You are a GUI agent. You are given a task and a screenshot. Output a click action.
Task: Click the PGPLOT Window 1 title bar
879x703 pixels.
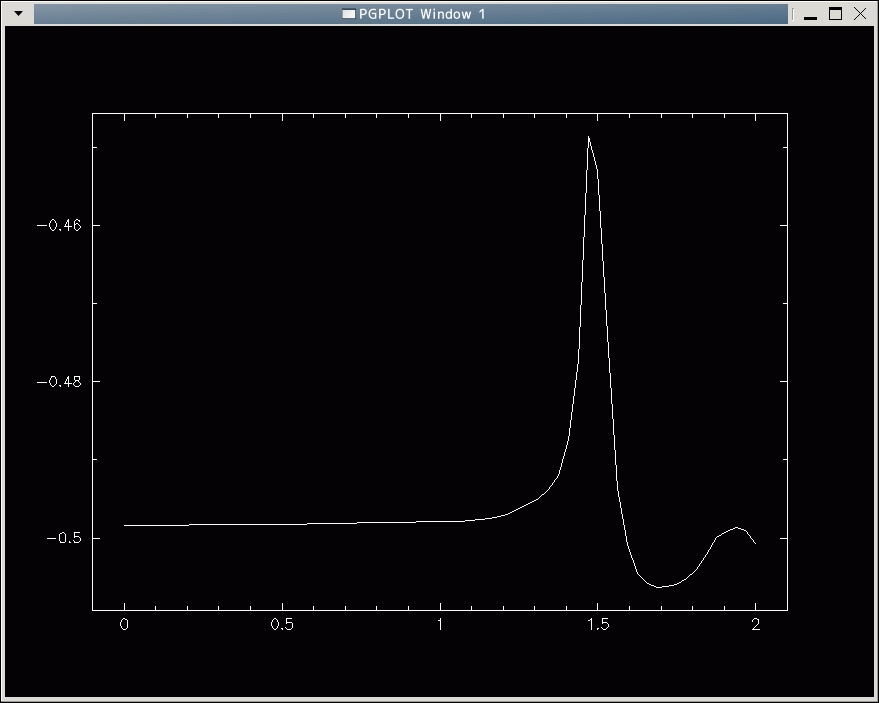click(411, 14)
